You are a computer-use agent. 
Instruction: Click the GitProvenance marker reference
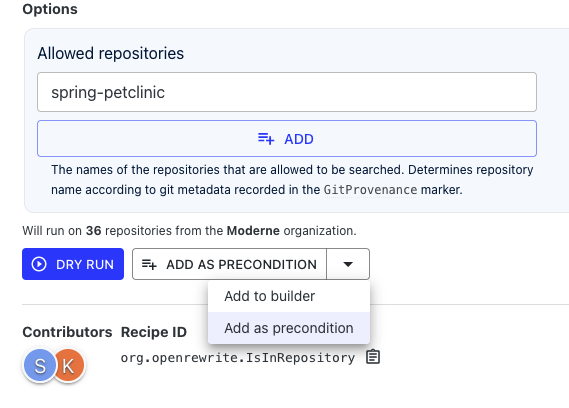pyautogui.click(x=370, y=190)
